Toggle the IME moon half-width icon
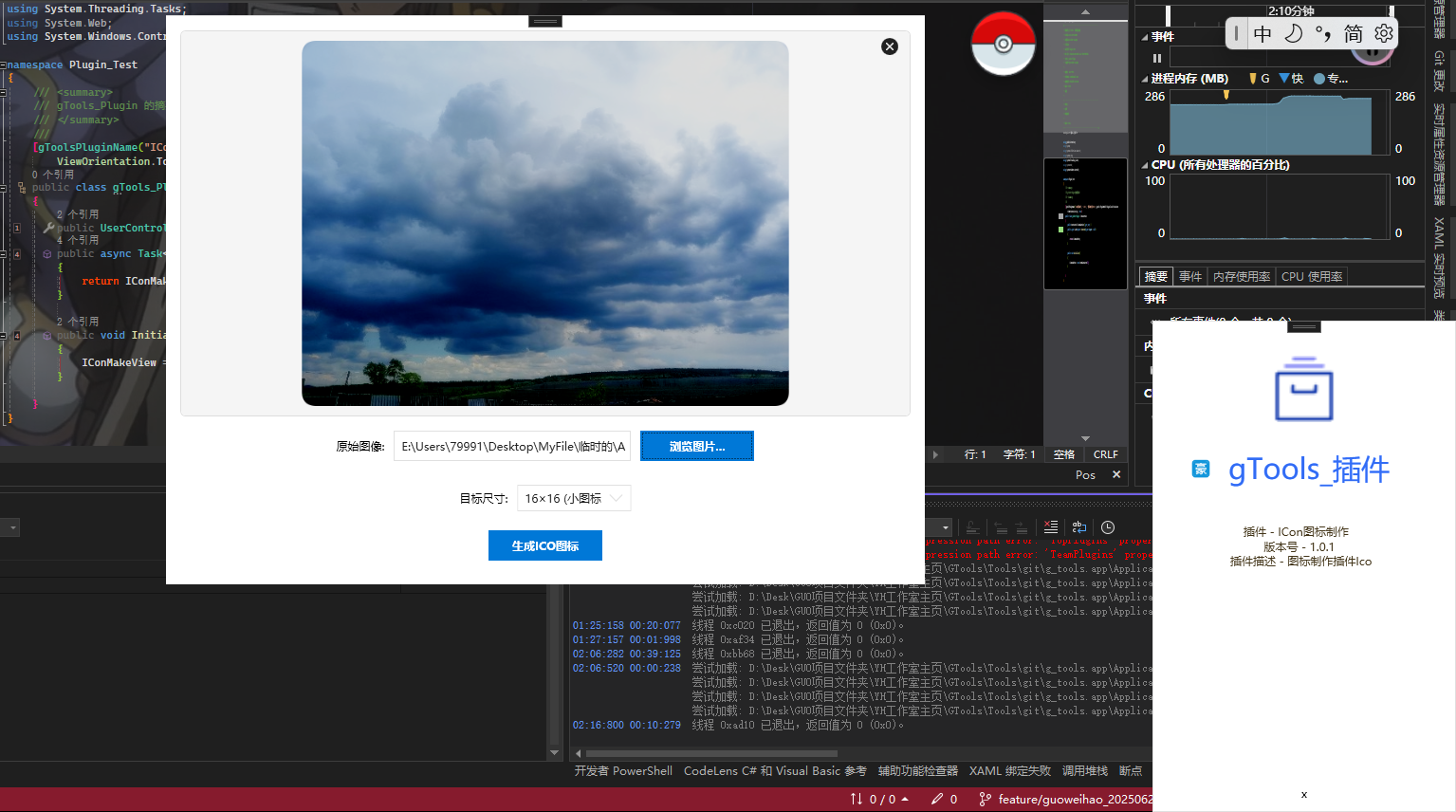Viewport: 1456px width, 812px height. coord(1293,34)
